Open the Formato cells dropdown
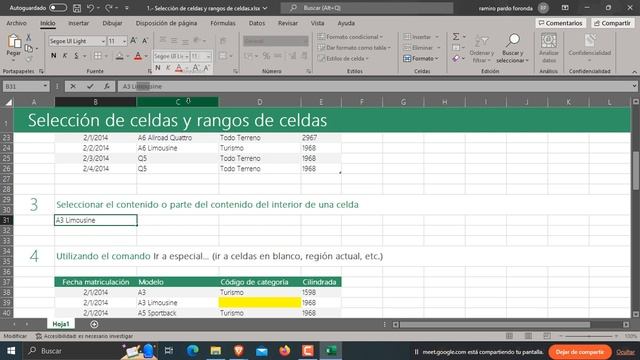 (x=421, y=58)
